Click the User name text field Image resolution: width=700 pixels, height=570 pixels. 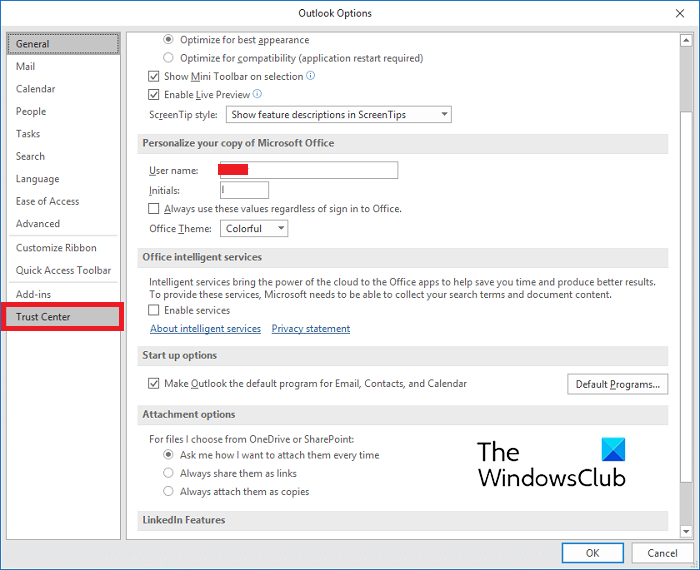coord(309,170)
